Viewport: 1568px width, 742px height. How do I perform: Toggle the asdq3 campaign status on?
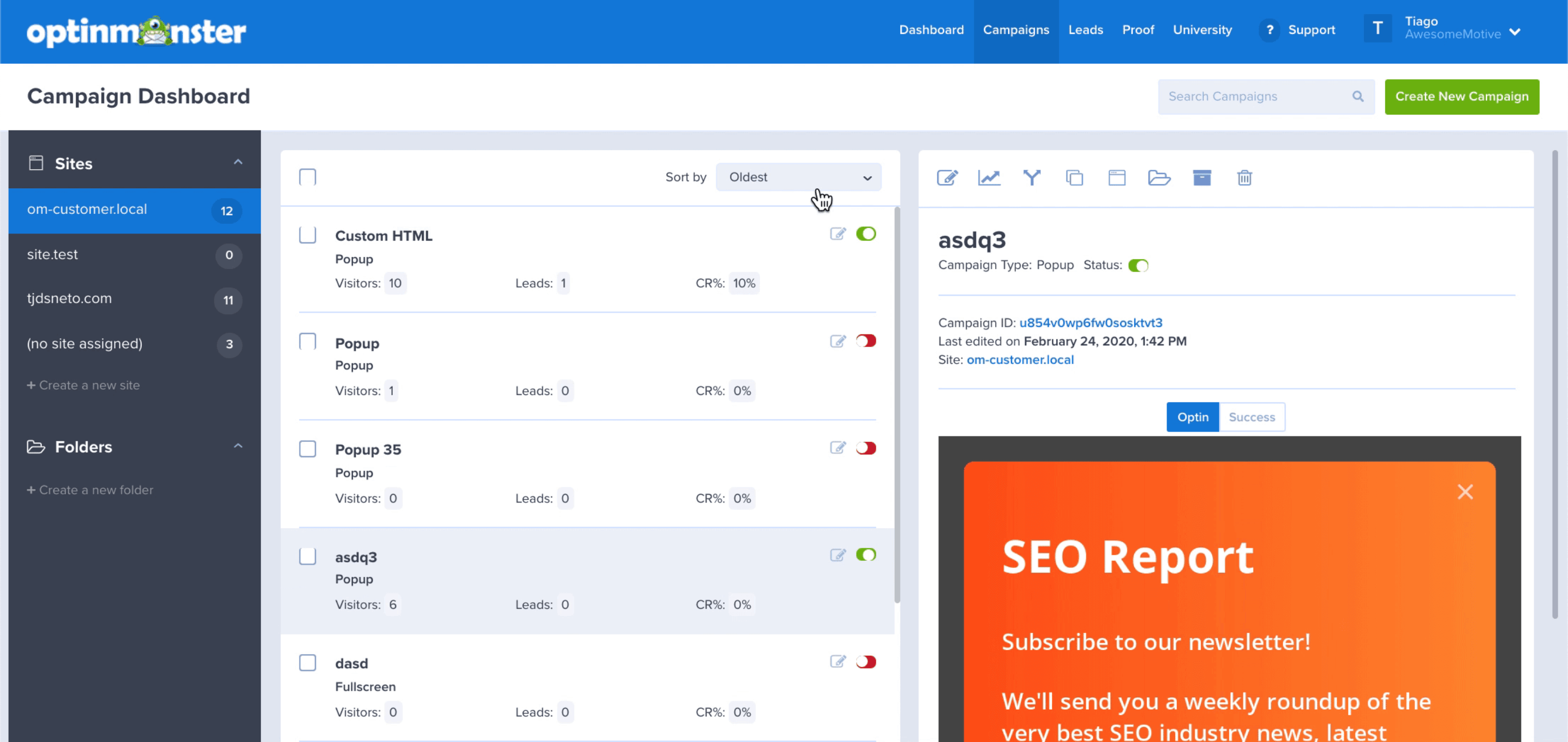(865, 555)
